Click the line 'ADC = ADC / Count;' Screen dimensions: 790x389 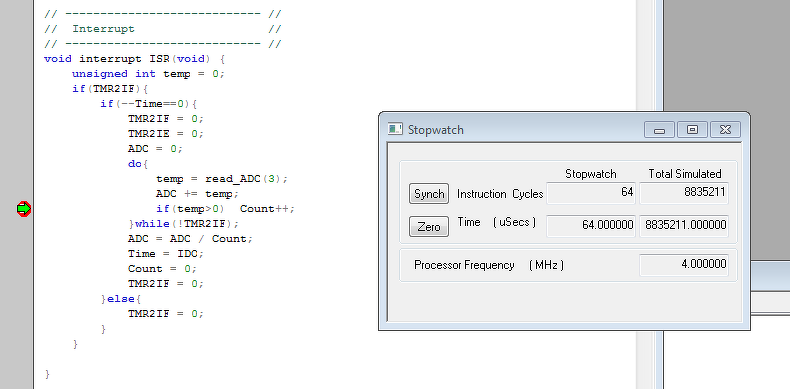coord(190,239)
